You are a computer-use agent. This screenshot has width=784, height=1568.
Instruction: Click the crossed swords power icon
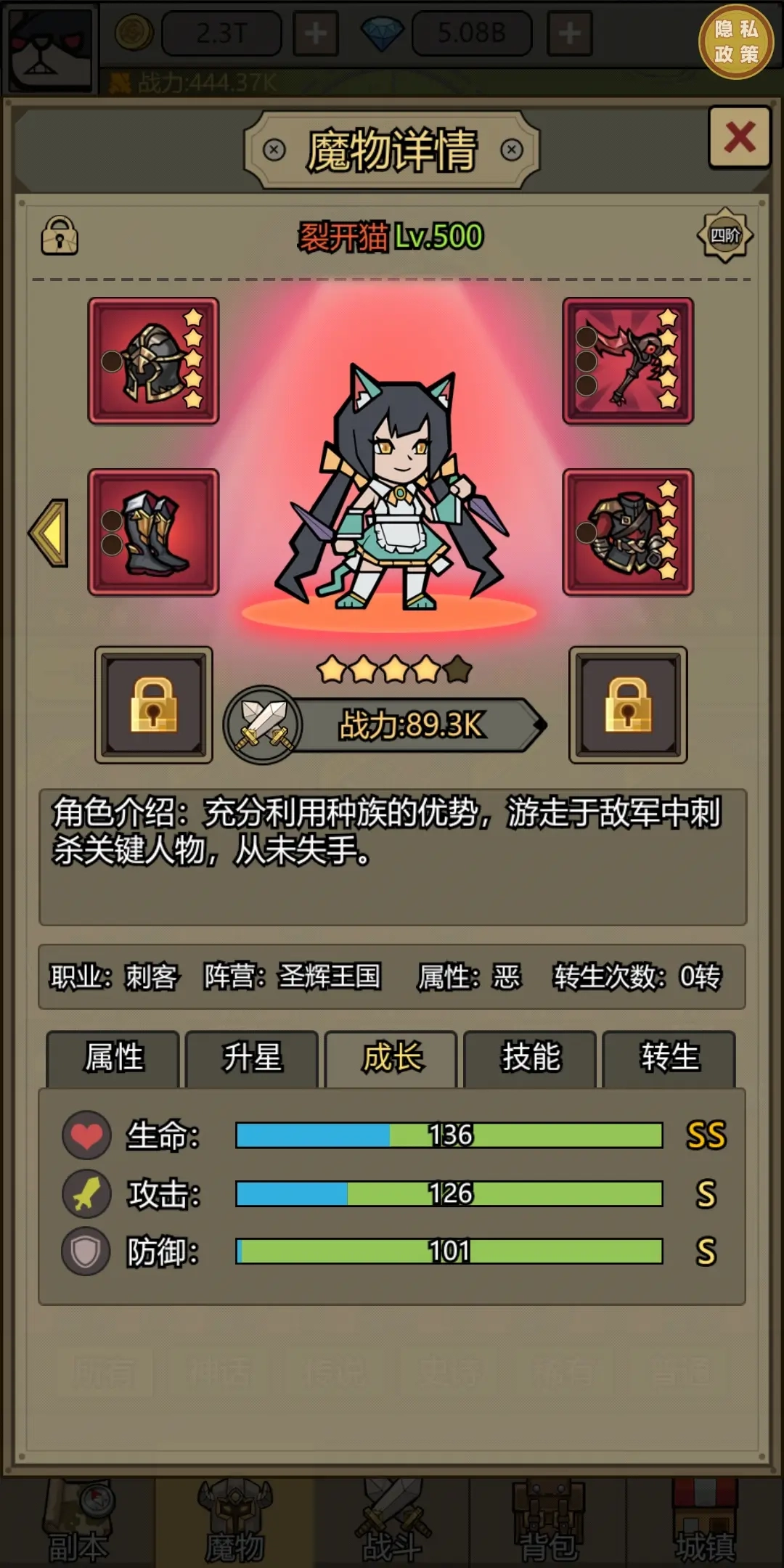(263, 724)
